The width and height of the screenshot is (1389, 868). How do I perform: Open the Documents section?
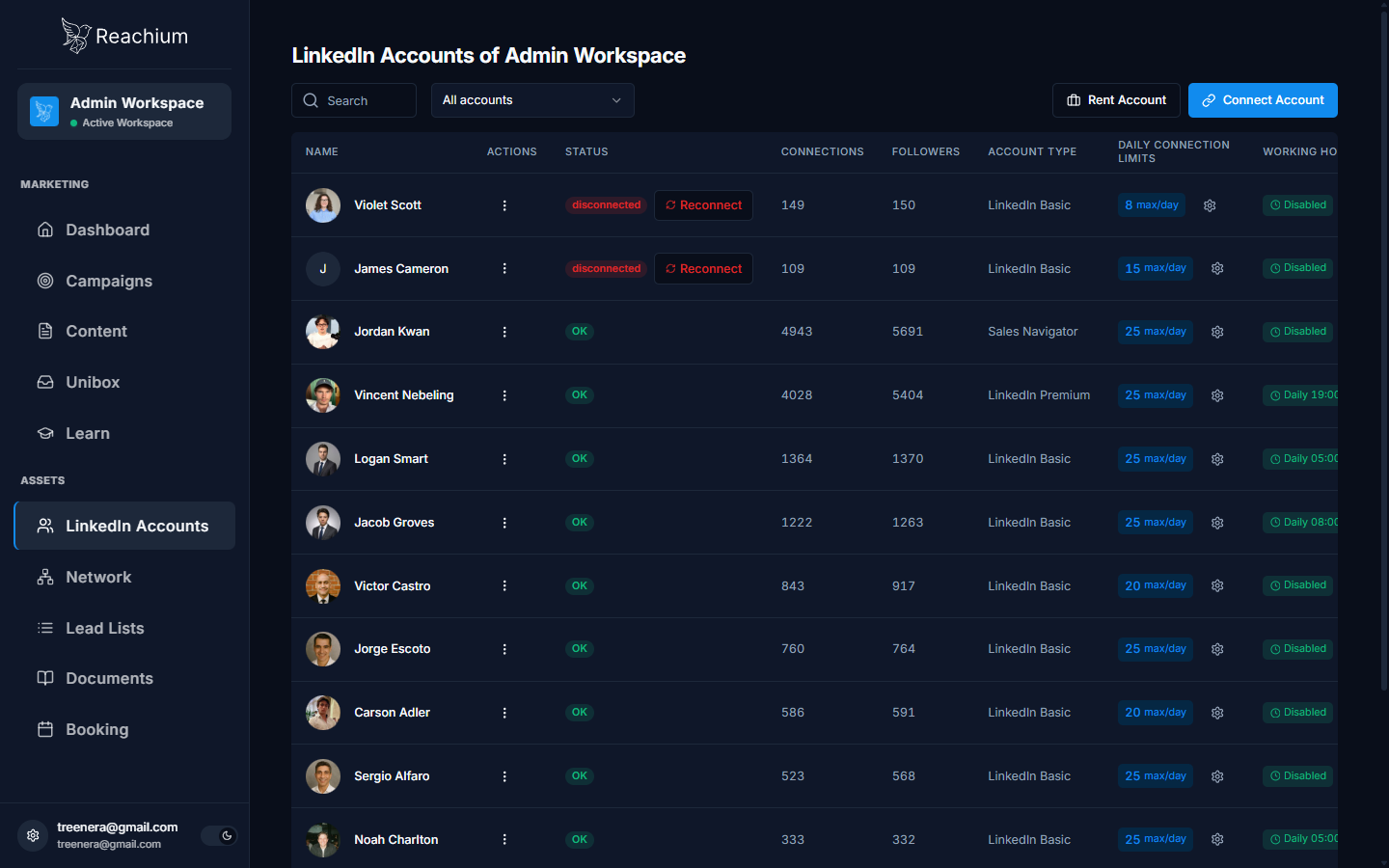(x=124, y=678)
